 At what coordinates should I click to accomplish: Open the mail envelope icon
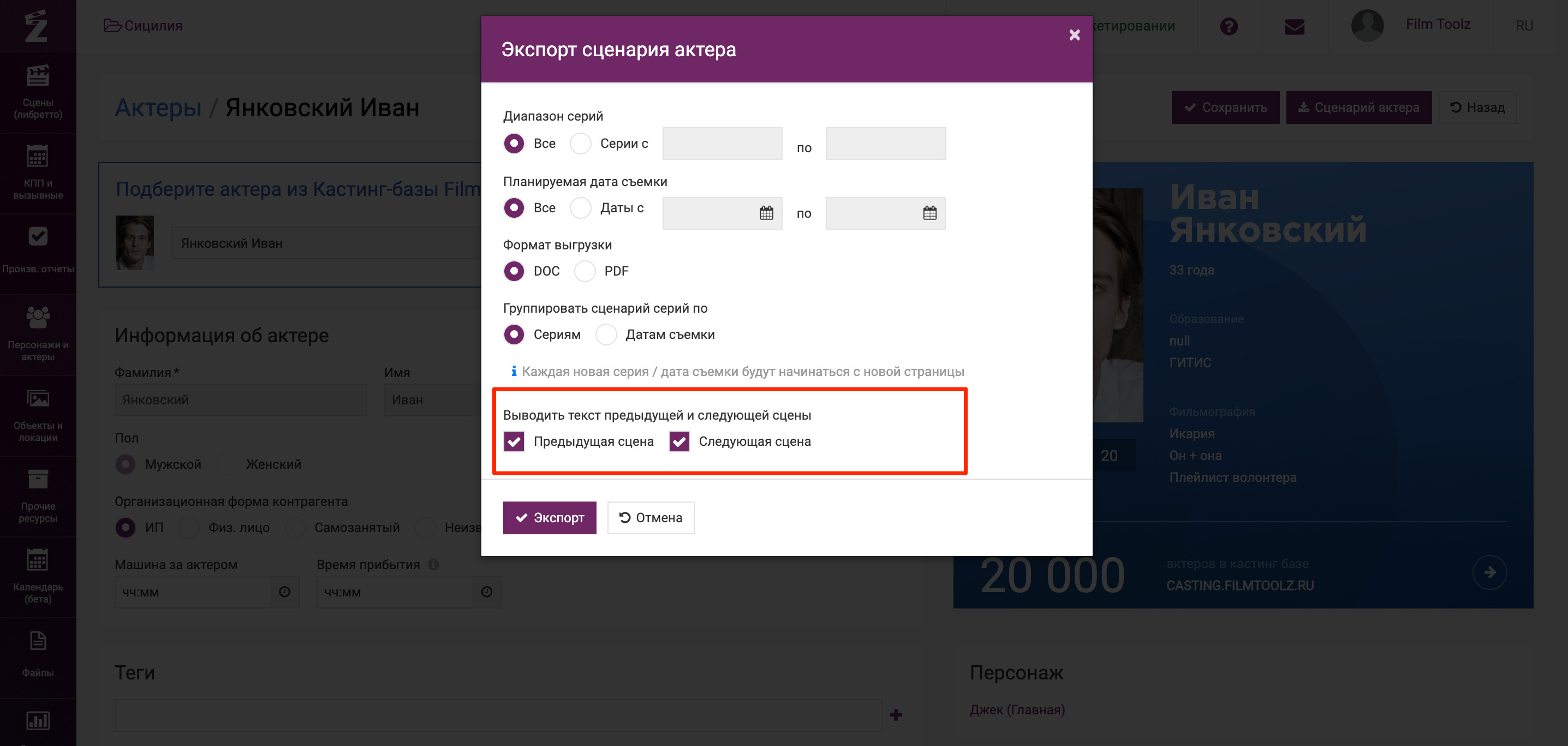(x=1294, y=27)
